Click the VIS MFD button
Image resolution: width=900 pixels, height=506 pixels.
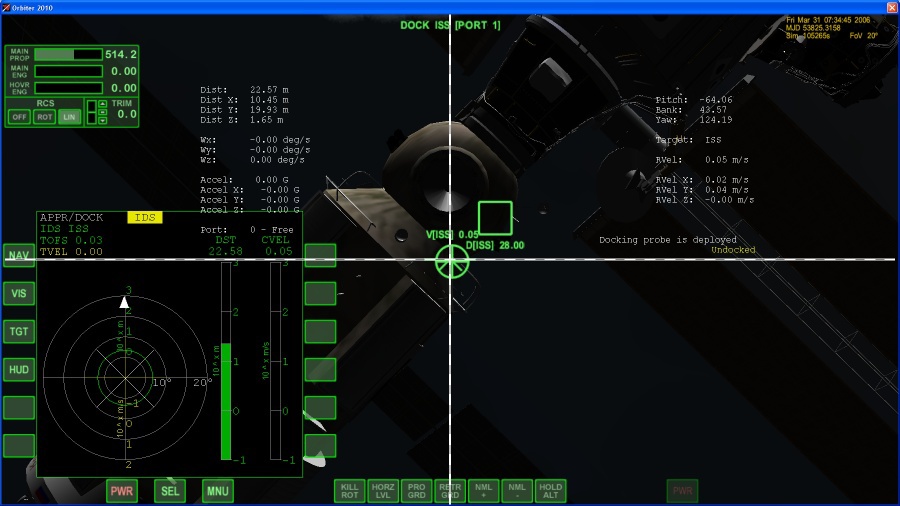pos(19,293)
